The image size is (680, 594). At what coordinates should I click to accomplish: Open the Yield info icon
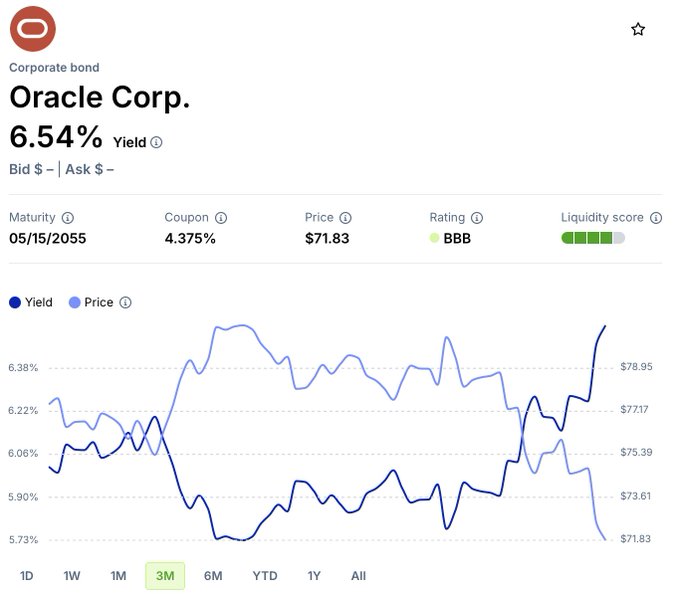click(x=156, y=142)
